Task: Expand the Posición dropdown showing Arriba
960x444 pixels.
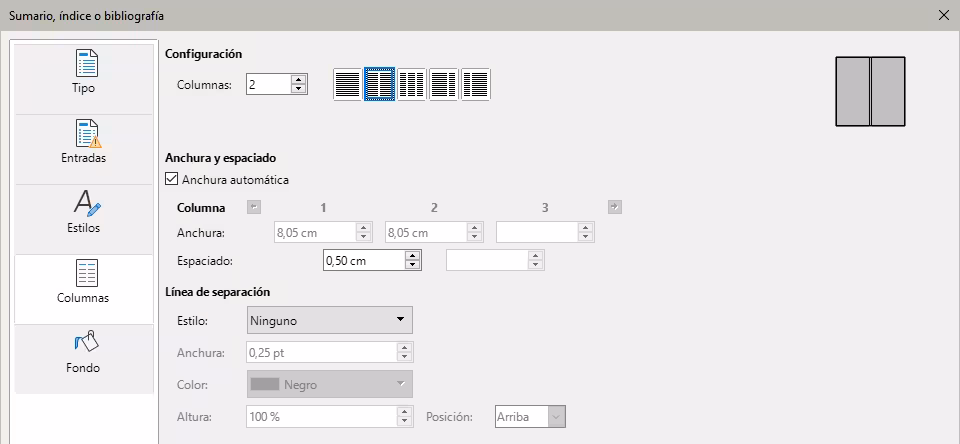Action: coord(530,417)
